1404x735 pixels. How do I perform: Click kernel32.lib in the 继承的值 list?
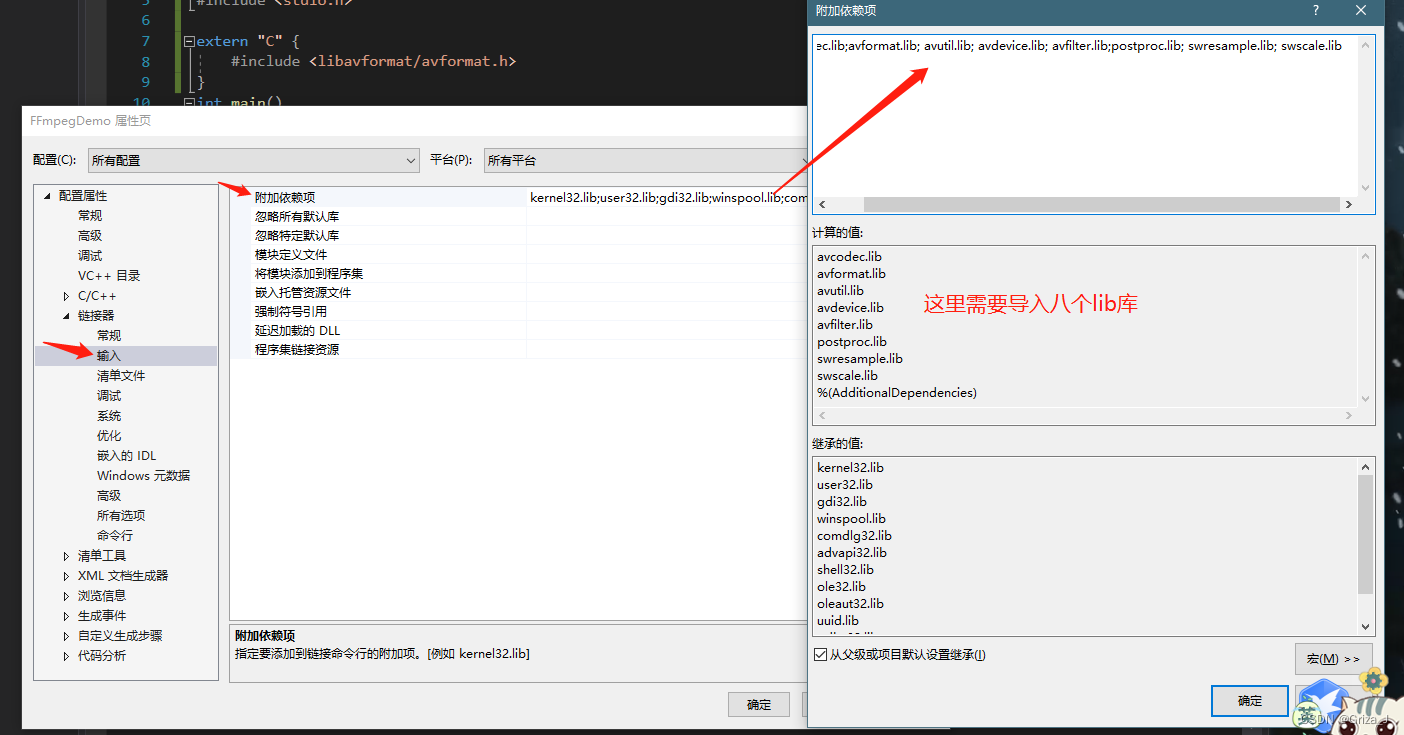[850, 468]
